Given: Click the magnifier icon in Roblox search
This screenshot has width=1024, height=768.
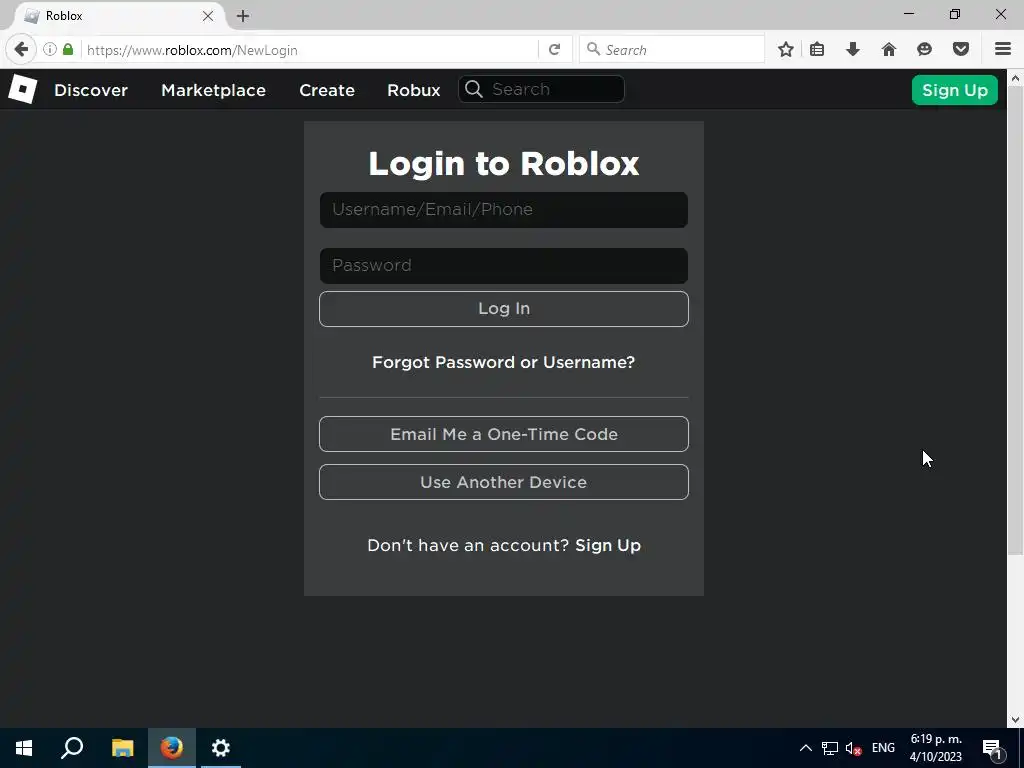Looking at the screenshot, I should (474, 89).
